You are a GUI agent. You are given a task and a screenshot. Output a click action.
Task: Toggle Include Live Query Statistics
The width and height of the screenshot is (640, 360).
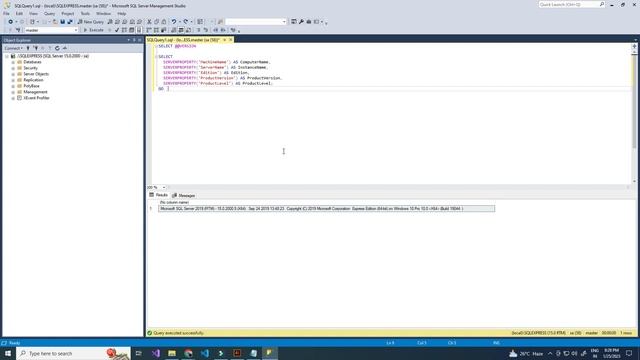point(156,30)
